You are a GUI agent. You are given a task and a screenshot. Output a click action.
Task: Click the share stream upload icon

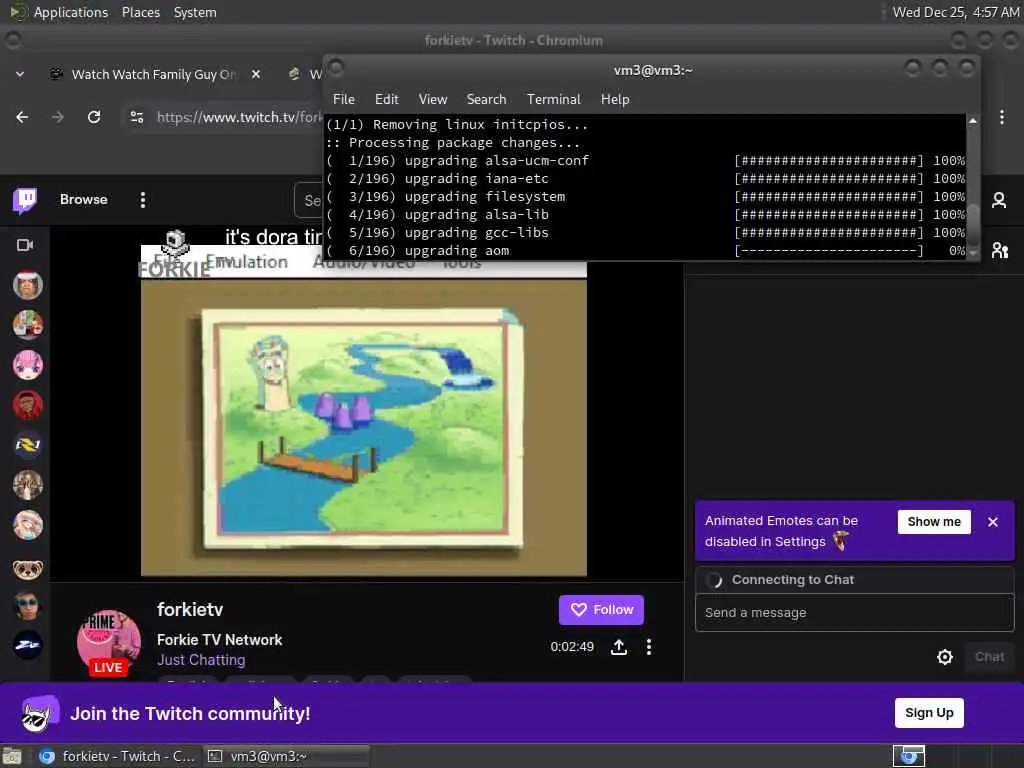click(618, 647)
